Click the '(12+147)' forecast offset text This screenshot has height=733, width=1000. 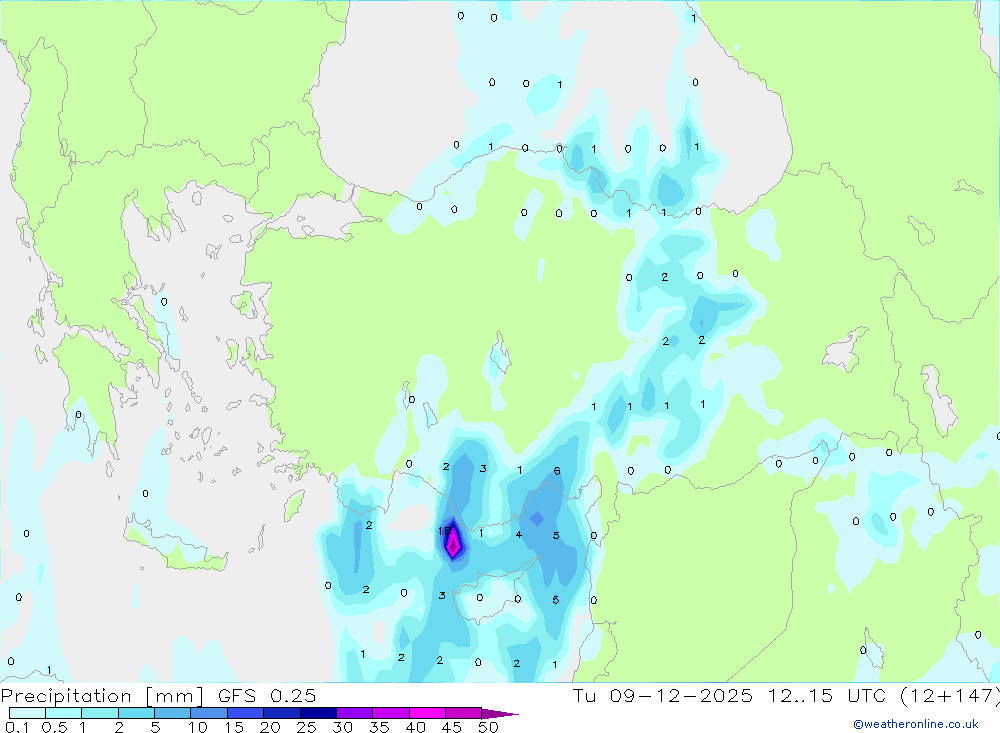[x=950, y=696]
